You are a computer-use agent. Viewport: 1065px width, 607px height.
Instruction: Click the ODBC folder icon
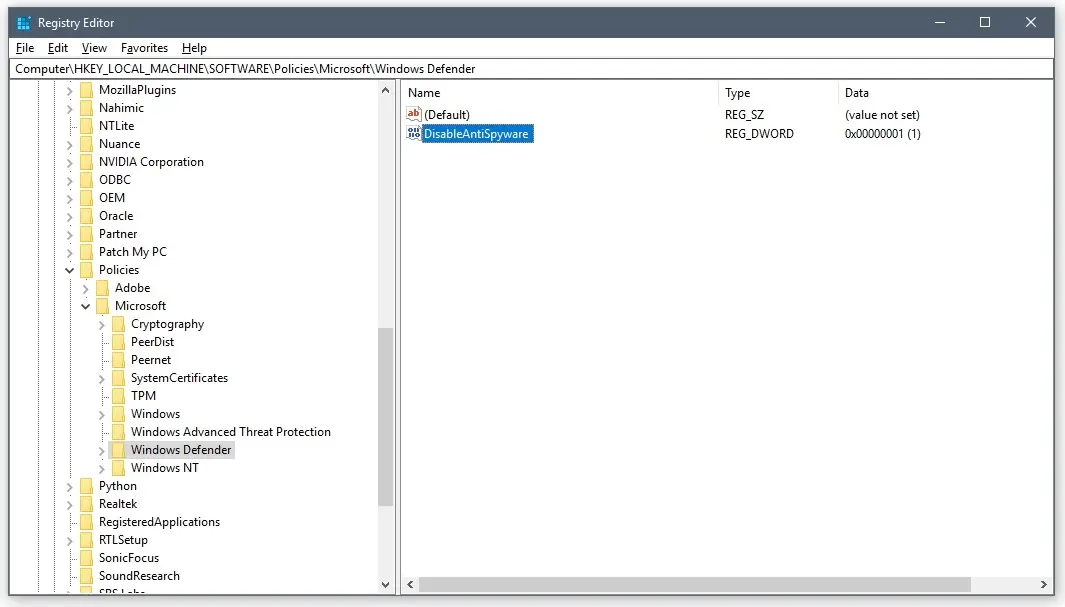86,180
